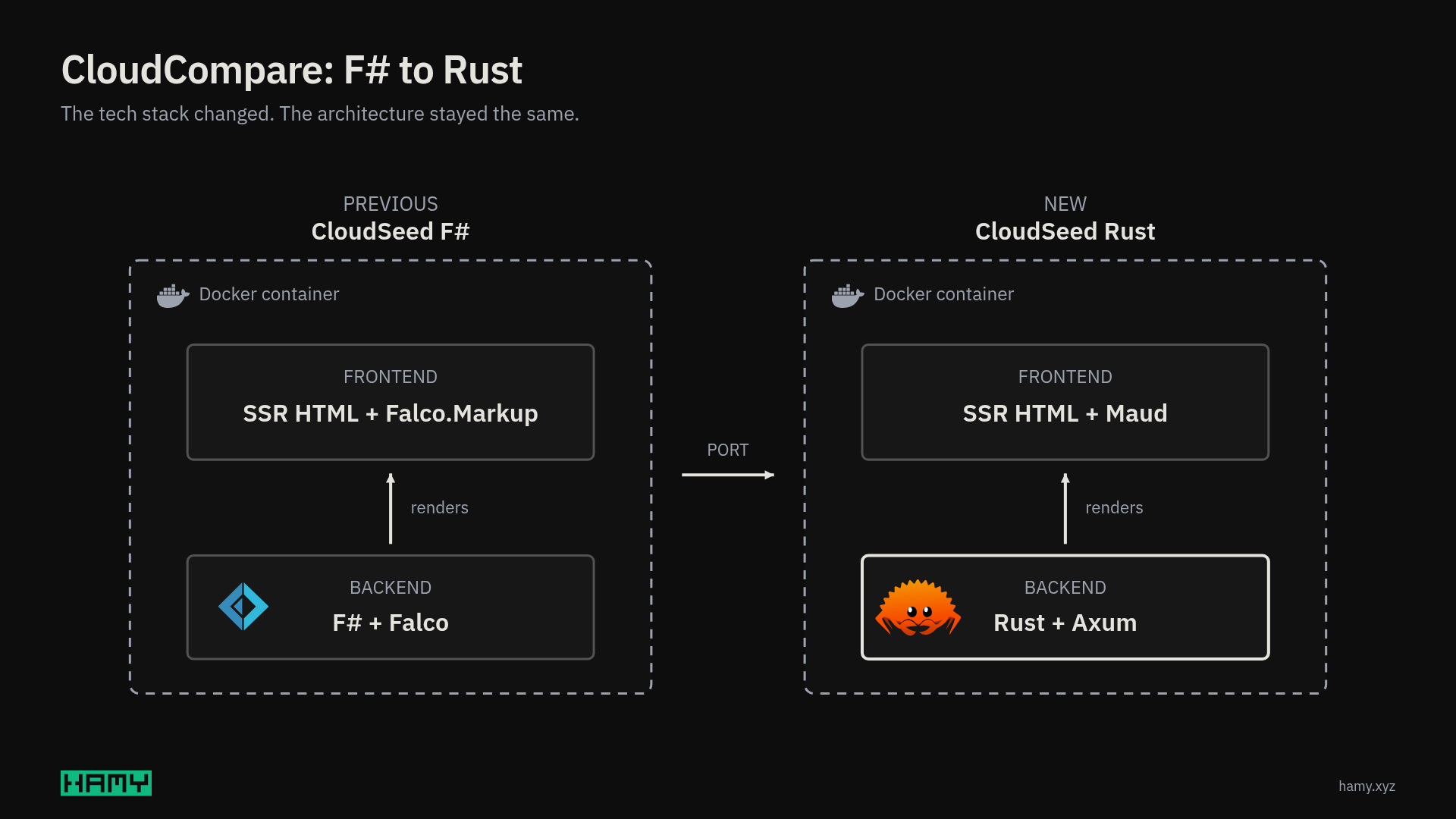Viewport: 1456px width, 819px height.
Task: Select the 'F# + Falco' backend box
Action: (391, 607)
